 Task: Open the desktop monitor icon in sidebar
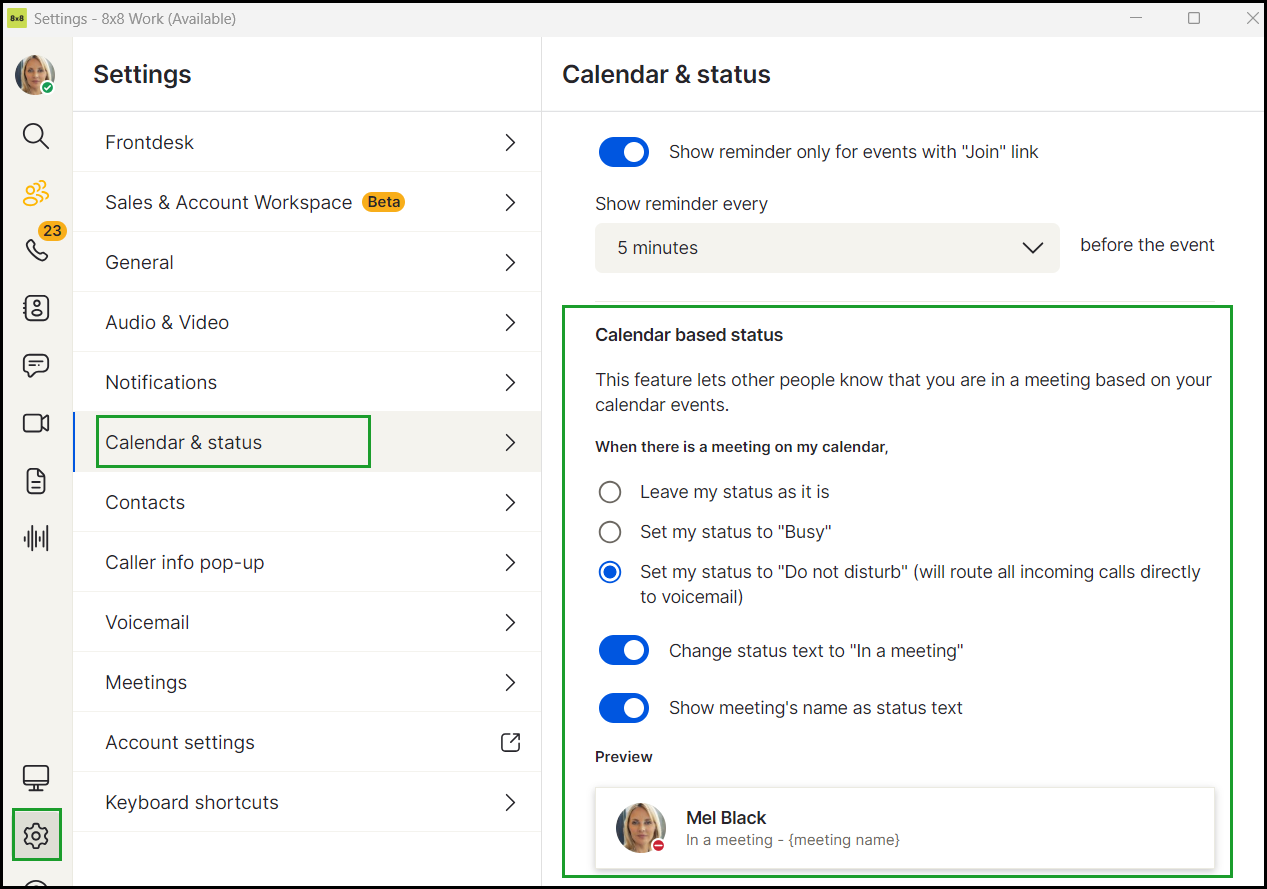click(x=36, y=777)
